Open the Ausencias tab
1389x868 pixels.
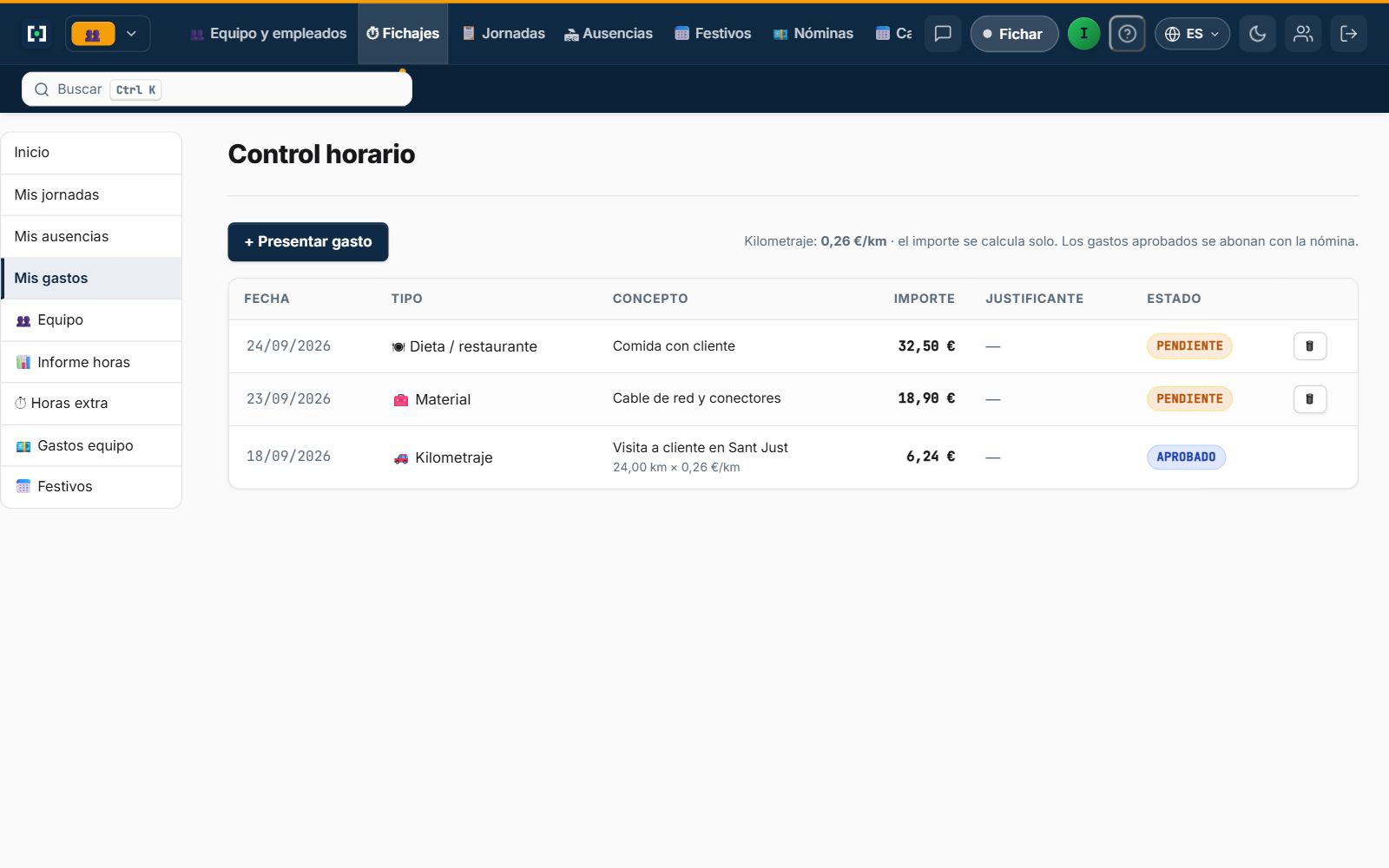point(608,34)
